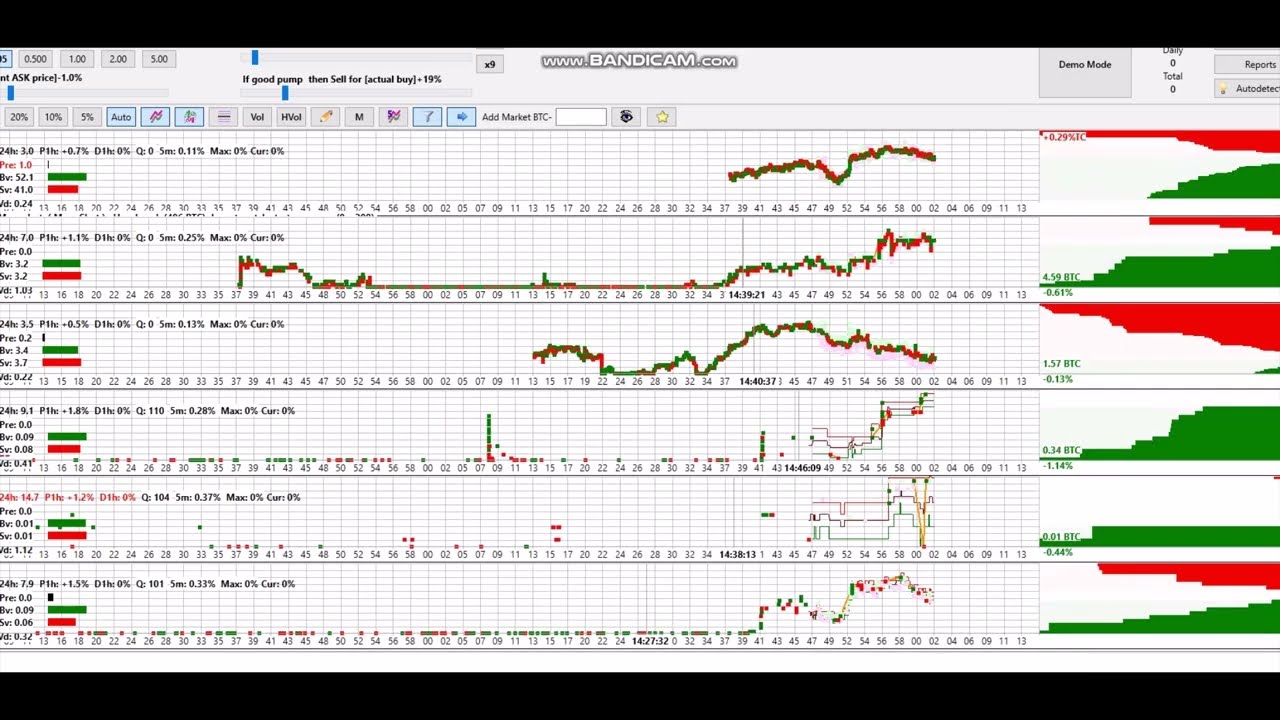Screen dimensions: 1280x720
Task: Click the blue right-arrow icon
Action: (x=461, y=117)
